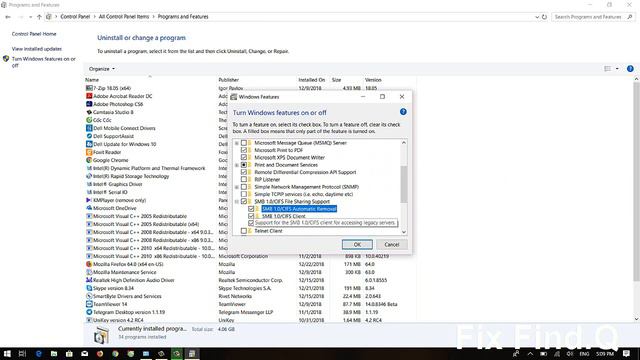The width and height of the screenshot is (640, 360).
Task: Click the KMPlayer program icon
Action: pos(89,200)
